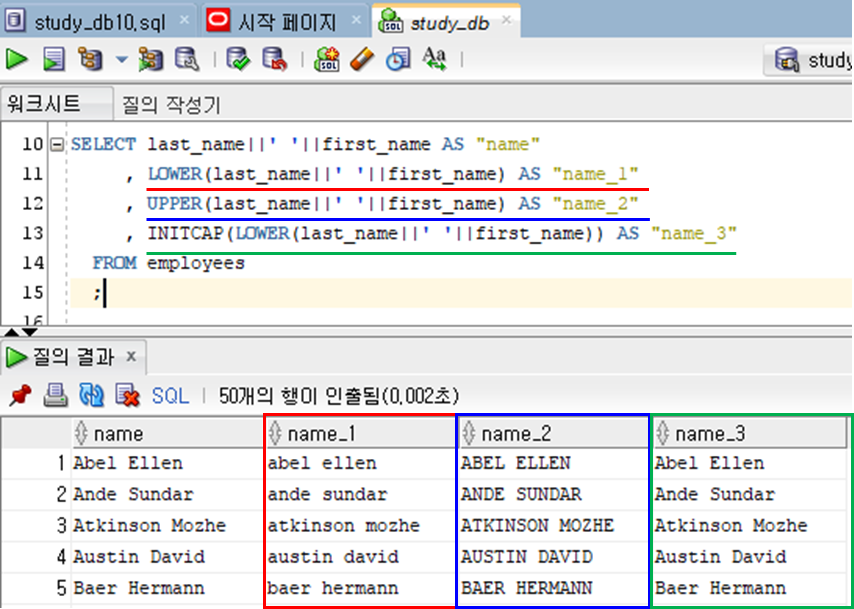The height and width of the screenshot is (609, 854).
Task: Select cell 'ATKINSON MOZHE'
Action: pos(554,526)
